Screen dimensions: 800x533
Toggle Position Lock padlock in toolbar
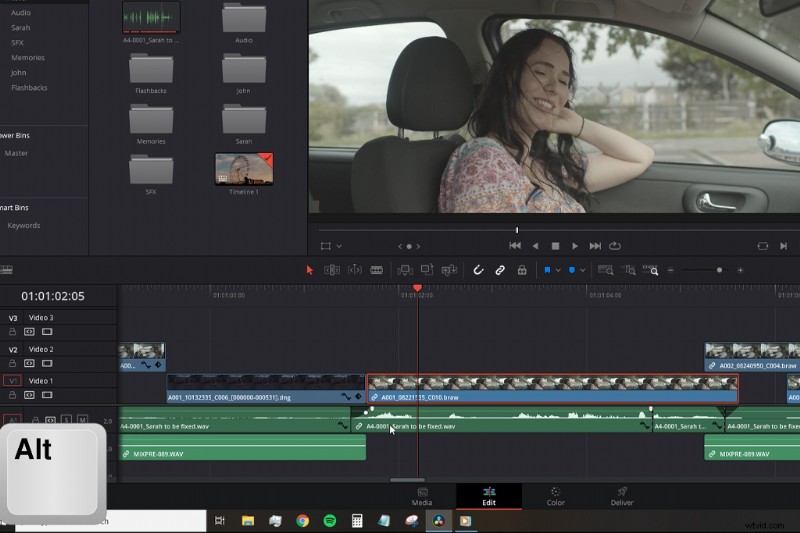[x=522, y=270]
